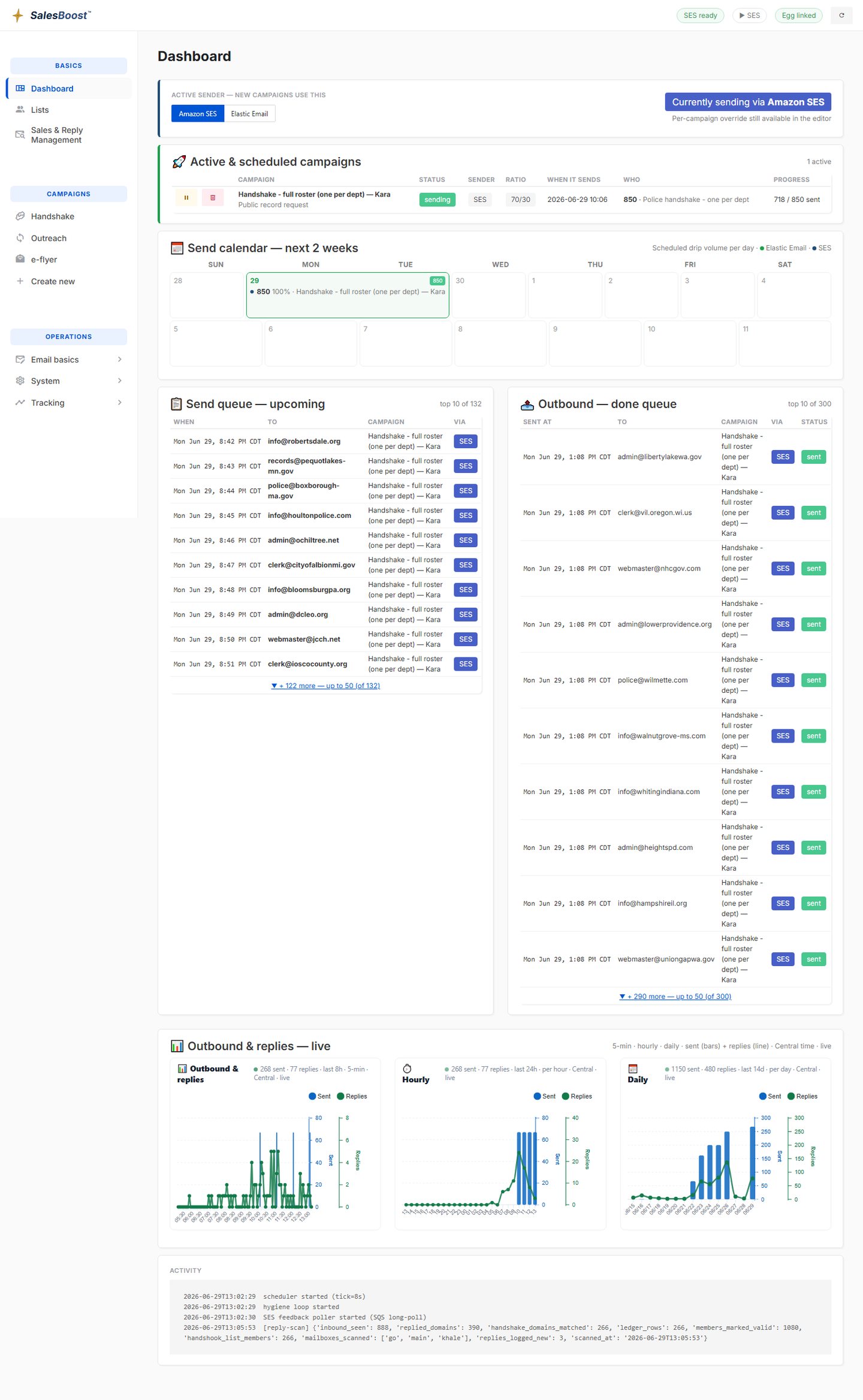Click green 850 badge on calendar day 29
The width and height of the screenshot is (863, 1400).
coord(437,280)
